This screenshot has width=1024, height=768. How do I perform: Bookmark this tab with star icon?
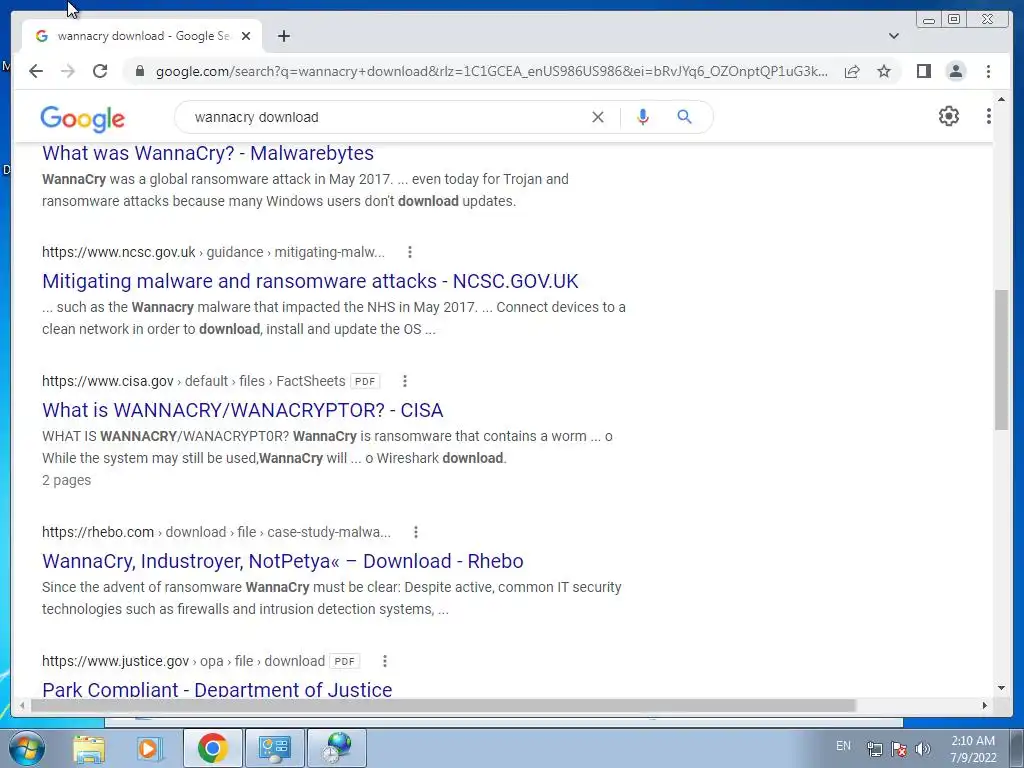[884, 71]
